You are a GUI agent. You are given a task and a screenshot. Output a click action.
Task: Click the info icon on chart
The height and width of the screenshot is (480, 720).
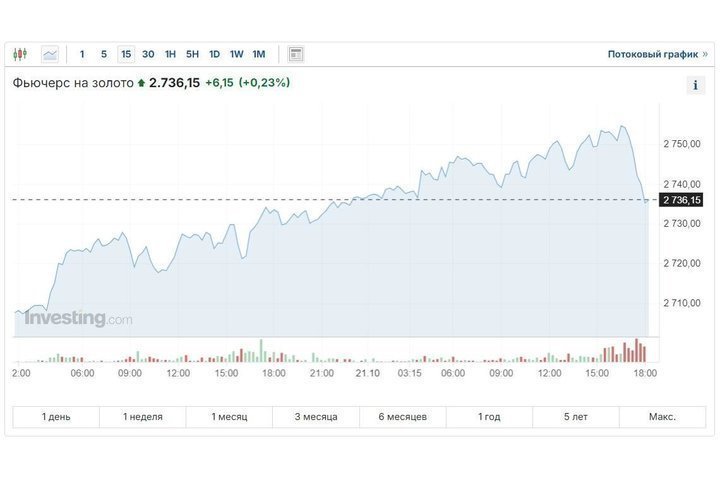click(695, 86)
